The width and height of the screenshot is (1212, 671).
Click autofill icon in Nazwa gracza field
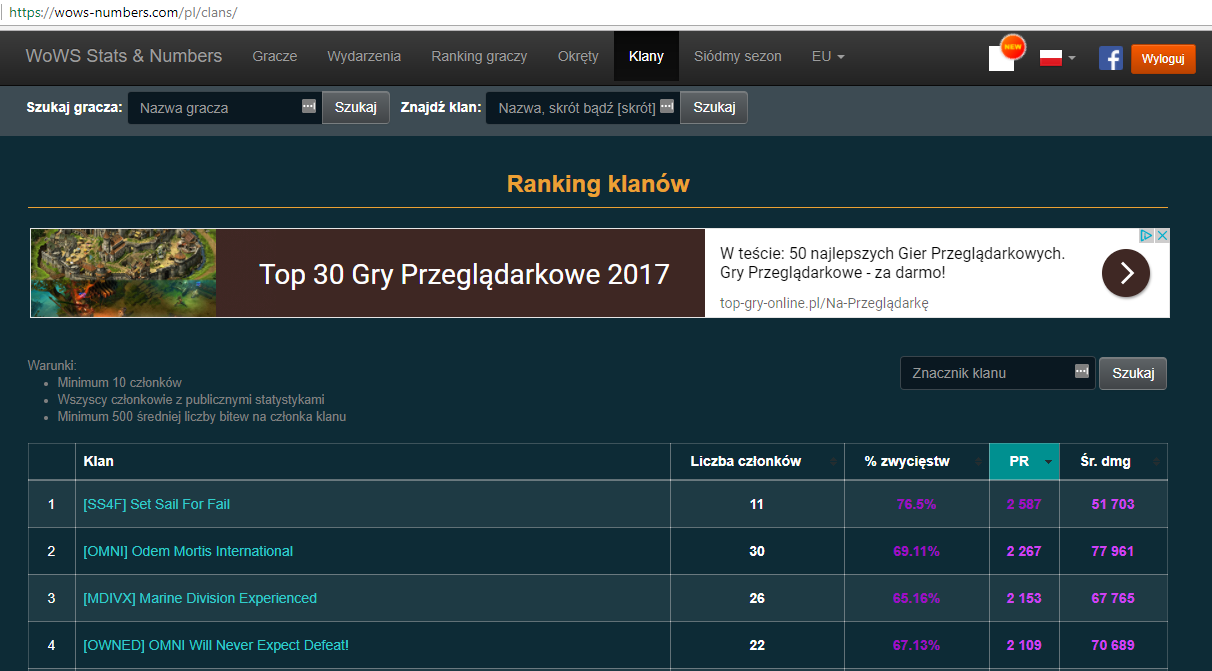(x=309, y=107)
